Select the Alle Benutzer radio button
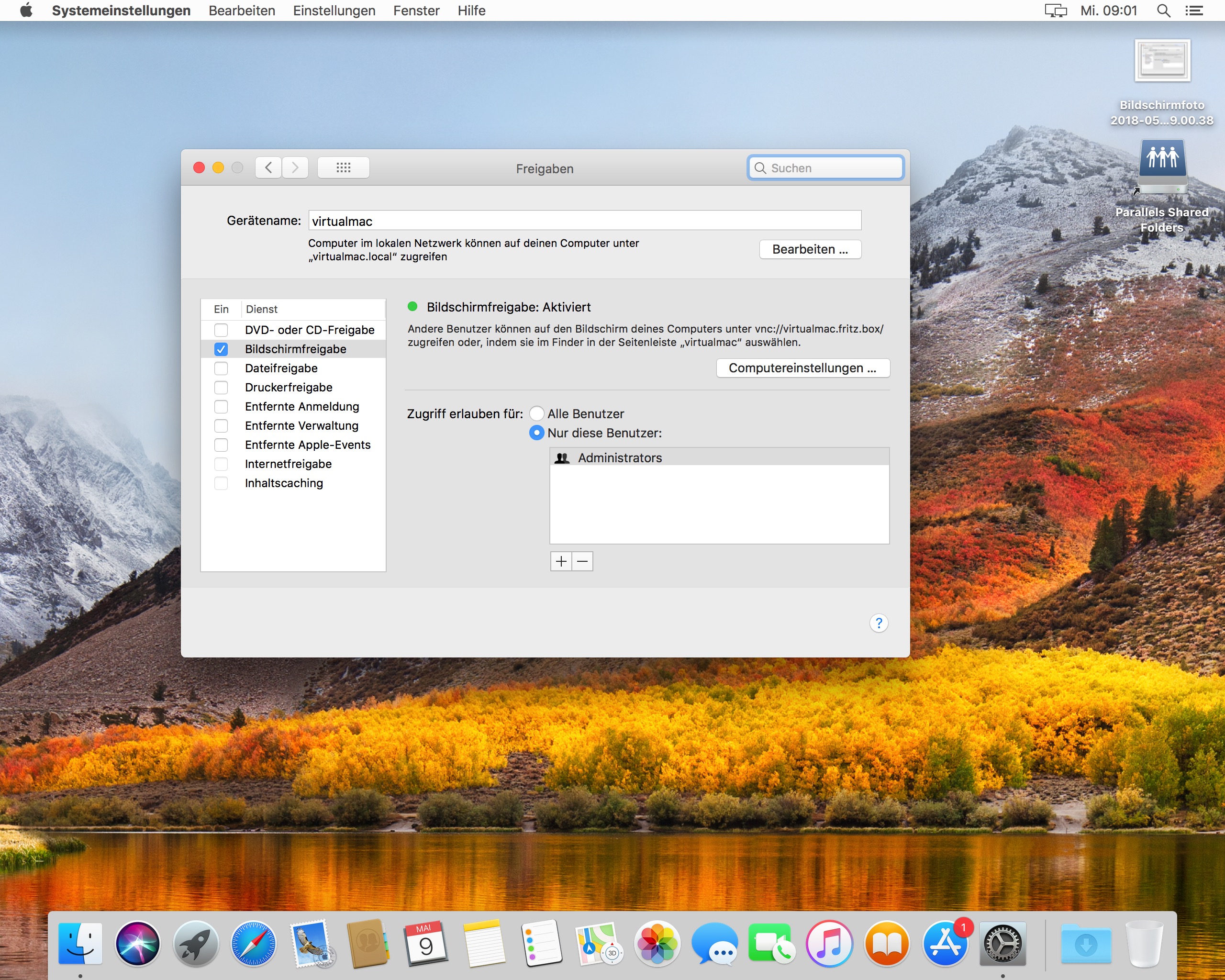This screenshot has height=980, width=1225. click(x=536, y=413)
